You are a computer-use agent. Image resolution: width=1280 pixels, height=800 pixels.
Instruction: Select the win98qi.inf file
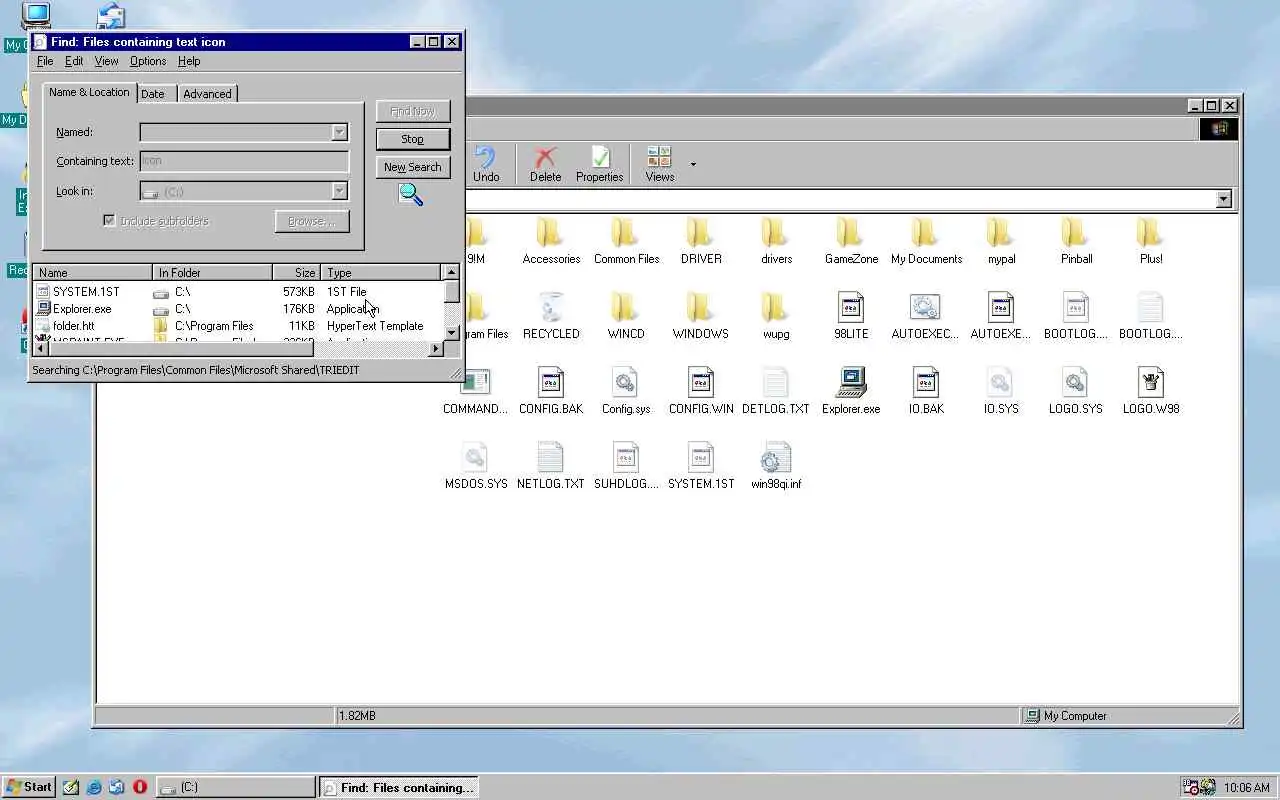click(776, 467)
